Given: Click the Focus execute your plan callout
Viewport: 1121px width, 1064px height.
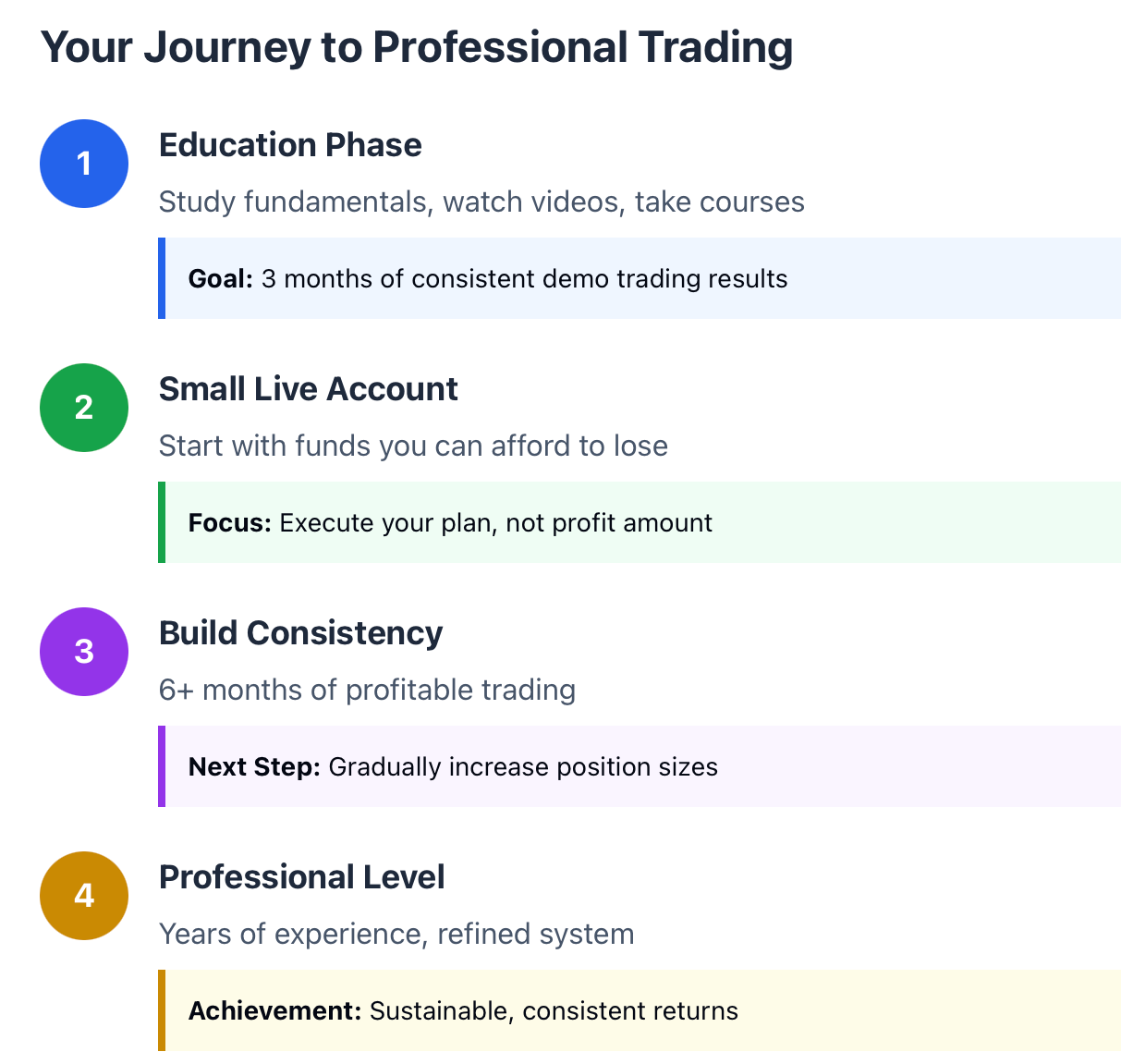Looking at the screenshot, I should point(640,522).
